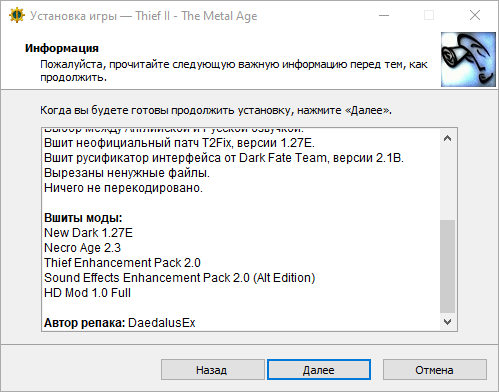Click the Sound Effects Enhancement Pack line
This screenshot has height=392, width=499.
180,278
